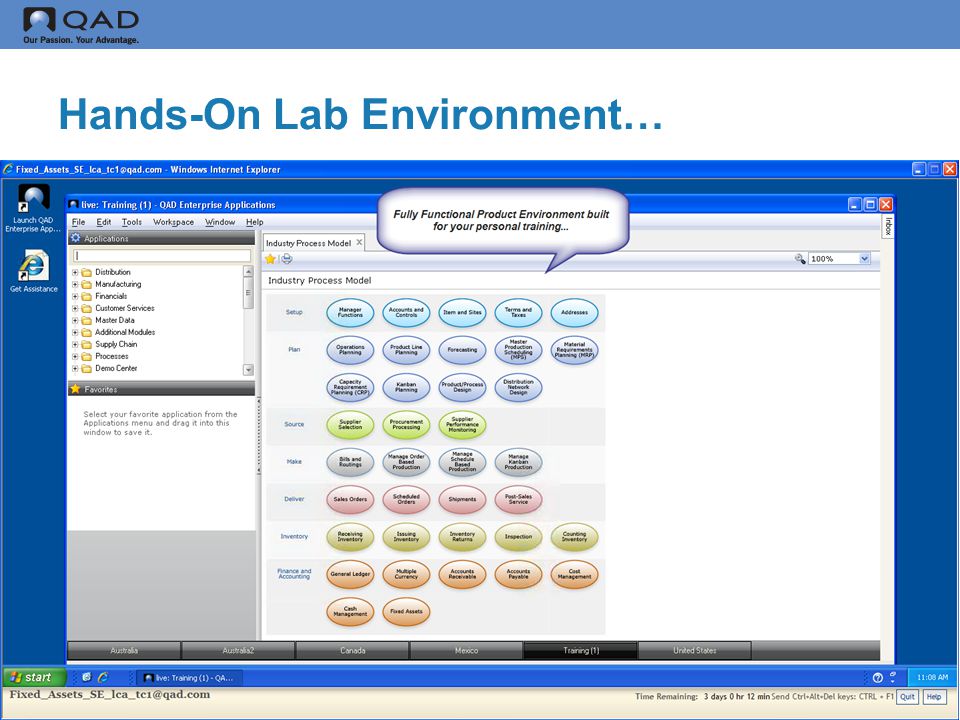The image size is (960, 720).
Task: Expand the Supply Chain folder
Action: click(75, 345)
